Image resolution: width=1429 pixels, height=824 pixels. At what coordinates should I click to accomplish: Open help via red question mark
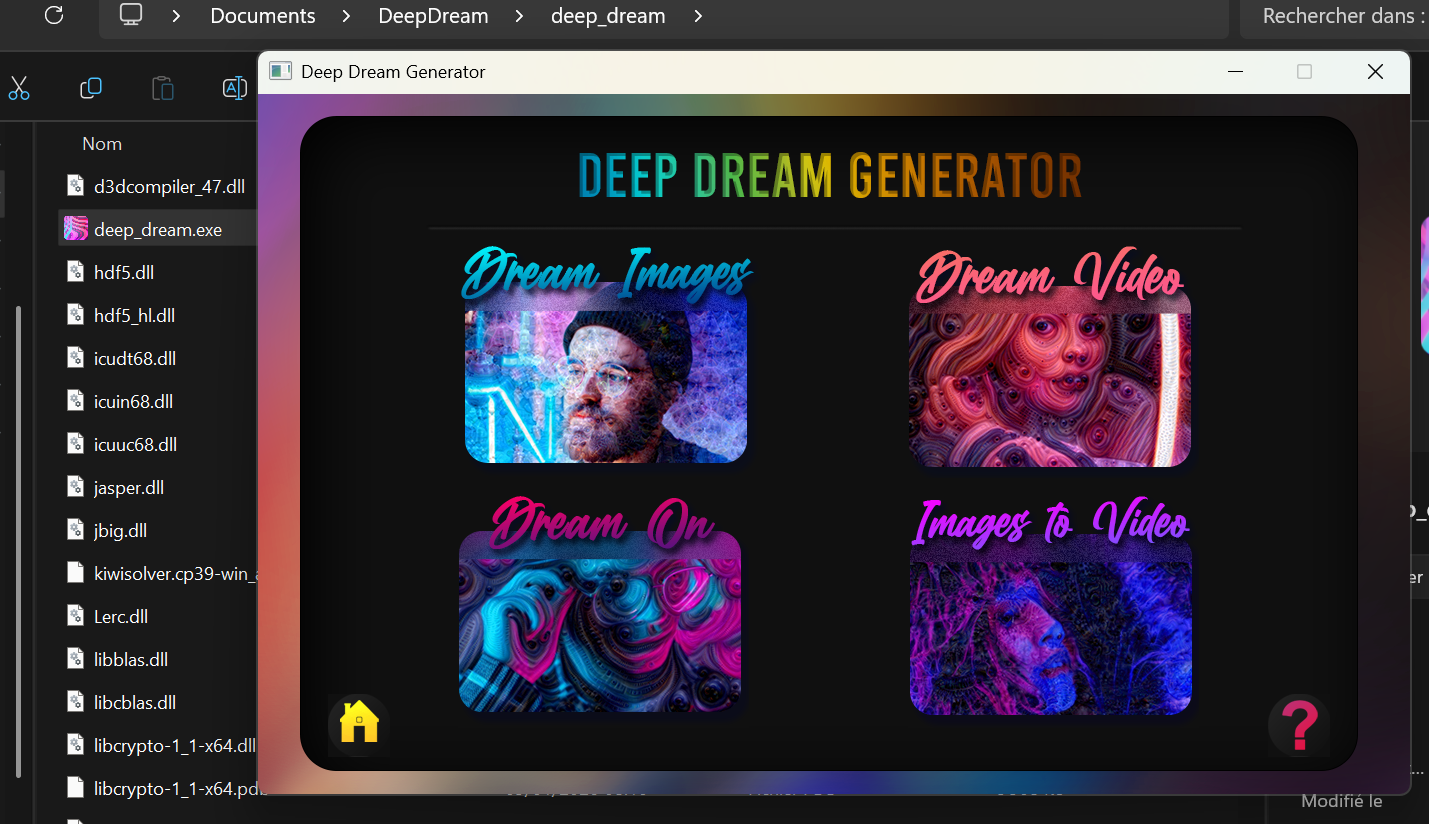click(x=1298, y=725)
